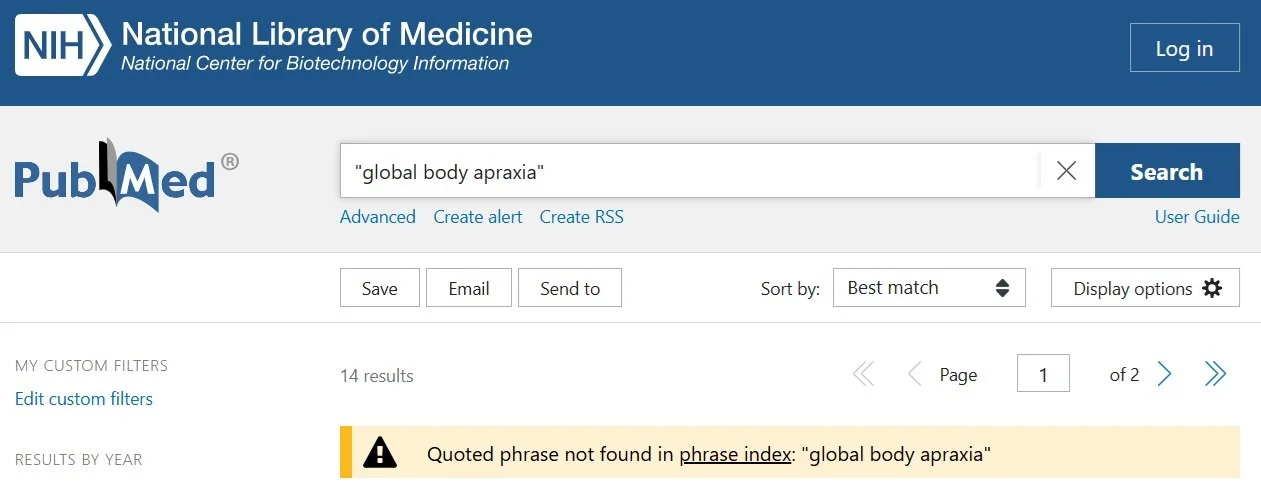Jump to first page double arrow
Image resolution: width=1261 pixels, height=489 pixels.
(x=862, y=375)
